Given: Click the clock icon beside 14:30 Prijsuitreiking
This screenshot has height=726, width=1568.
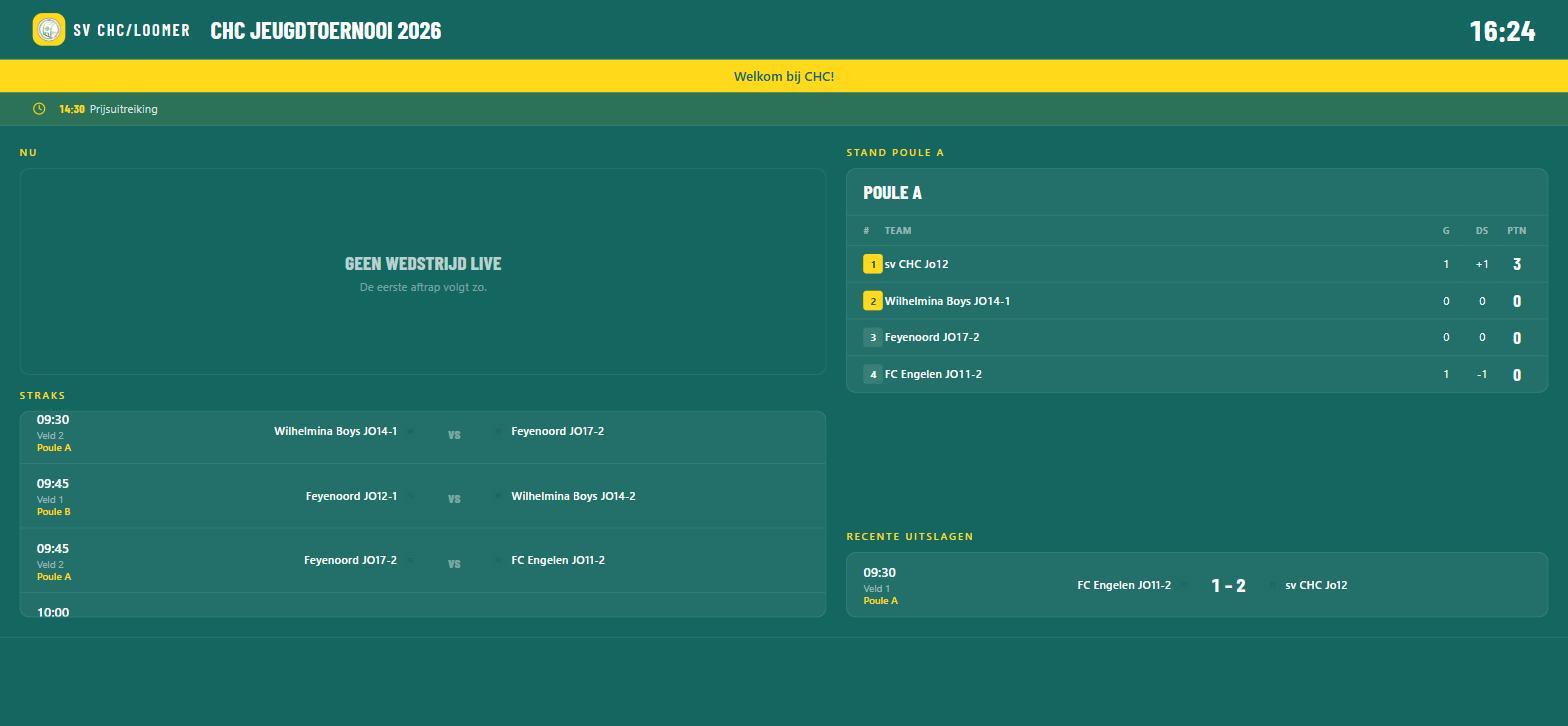Looking at the screenshot, I should [x=39, y=109].
